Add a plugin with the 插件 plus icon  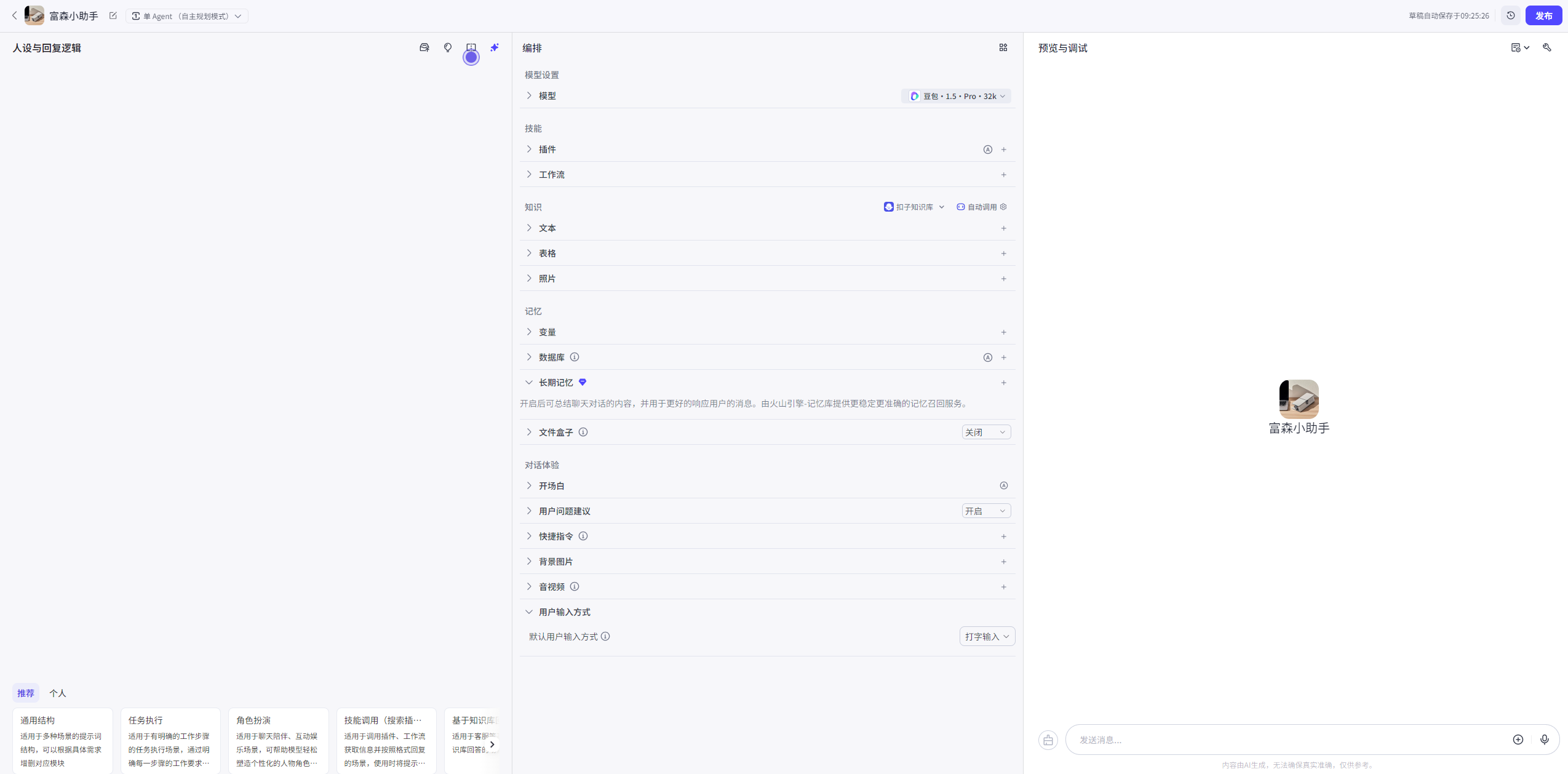(x=1004, y=150)
